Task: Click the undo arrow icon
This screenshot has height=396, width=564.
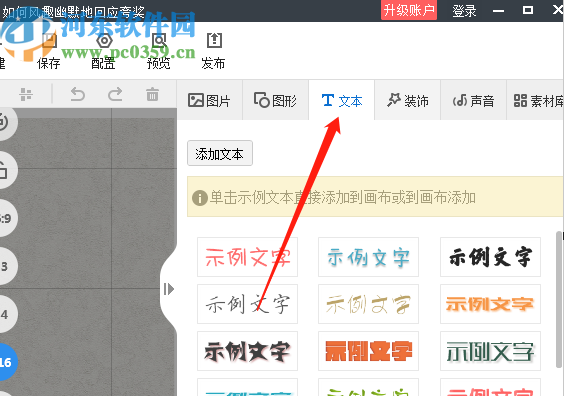Action: point(78,95)
